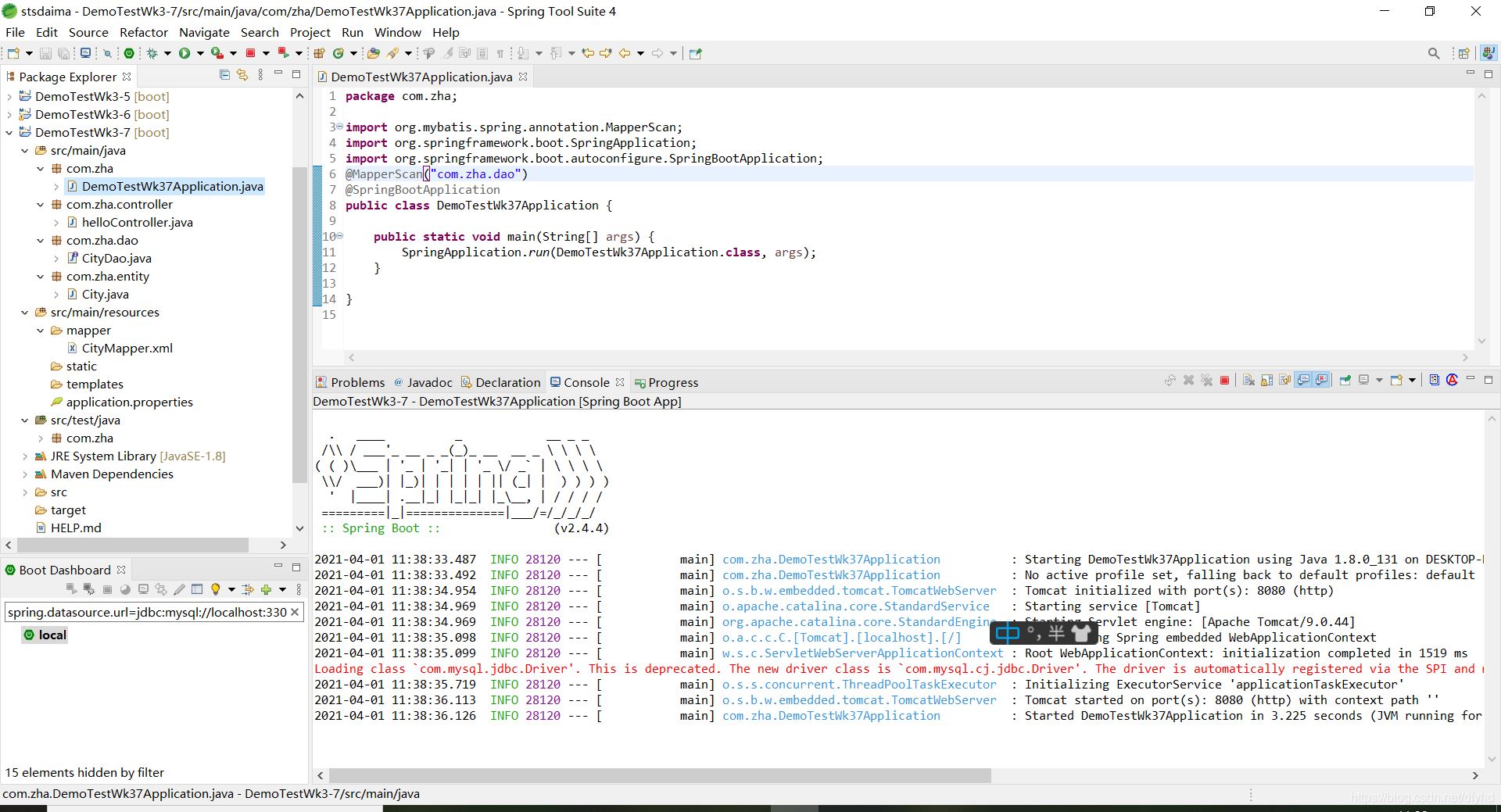
Task: Terminate the app with console red stop button
Action: point(1224,381)
